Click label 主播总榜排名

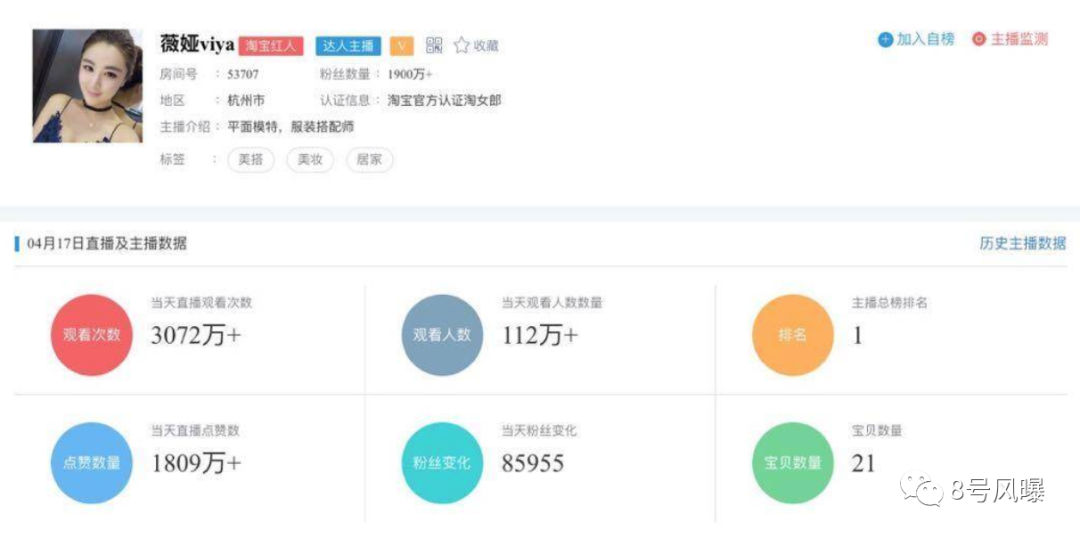pyautogui.click(x=890, y=302)
